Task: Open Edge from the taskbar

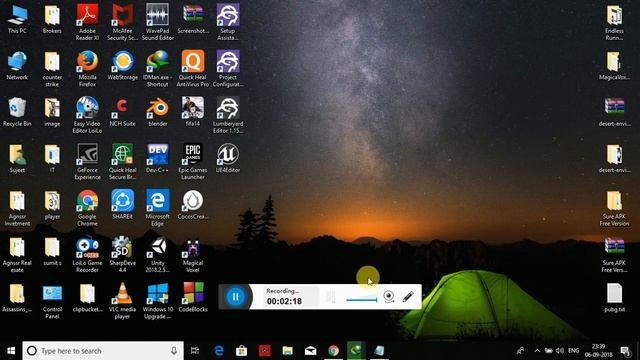Action: pyautogui.click(x=219, y=351)
